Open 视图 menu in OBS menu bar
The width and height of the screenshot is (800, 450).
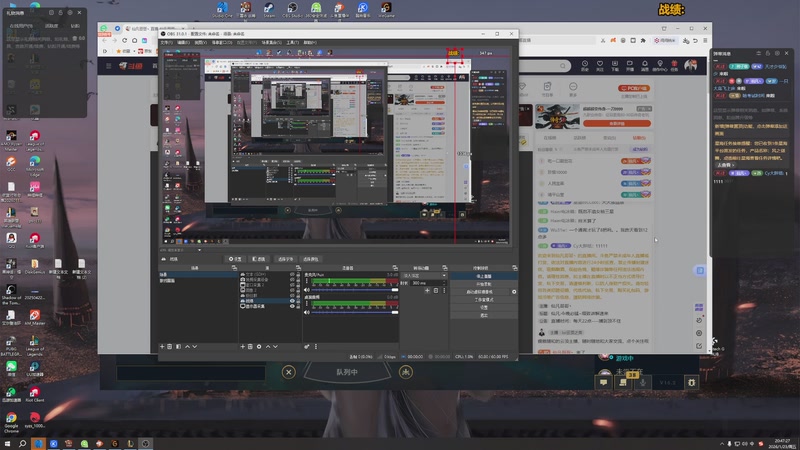click(201, 43)
